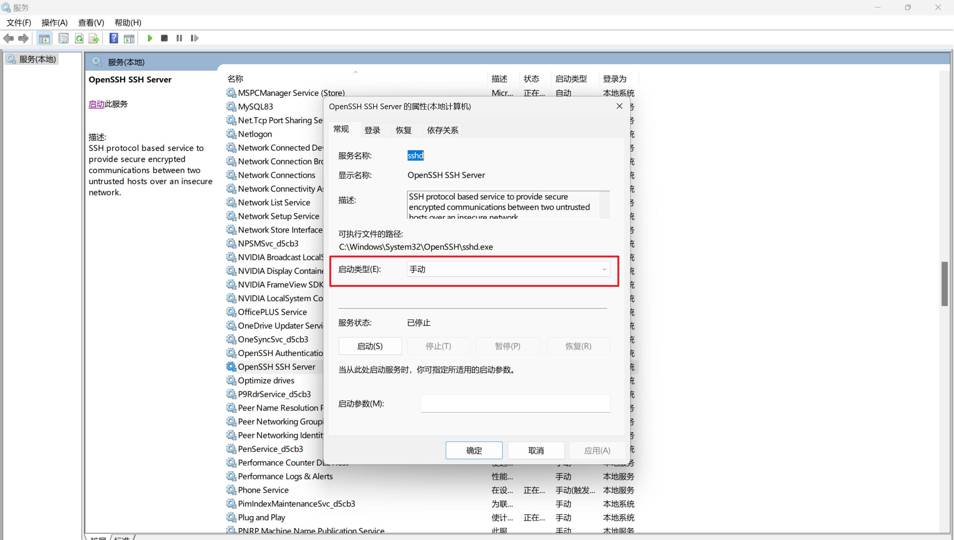The image size is (954, 540).
Task: Switch to the 登录 tab
Action: click(x=372, y=130)
